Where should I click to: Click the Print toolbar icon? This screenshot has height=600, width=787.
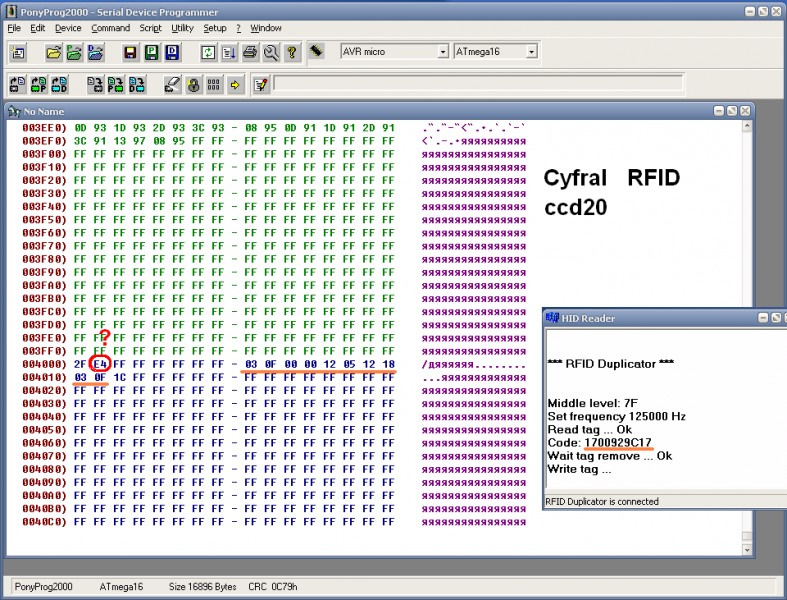coord(250,52)
